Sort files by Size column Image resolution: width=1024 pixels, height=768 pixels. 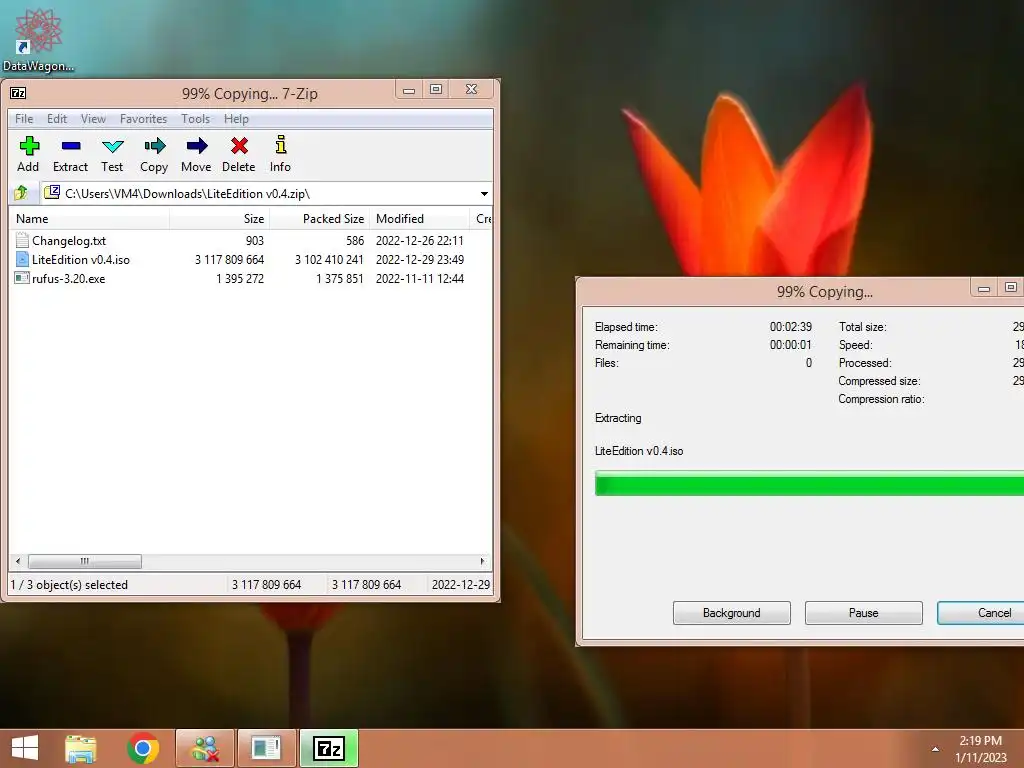tap(219, 219)
